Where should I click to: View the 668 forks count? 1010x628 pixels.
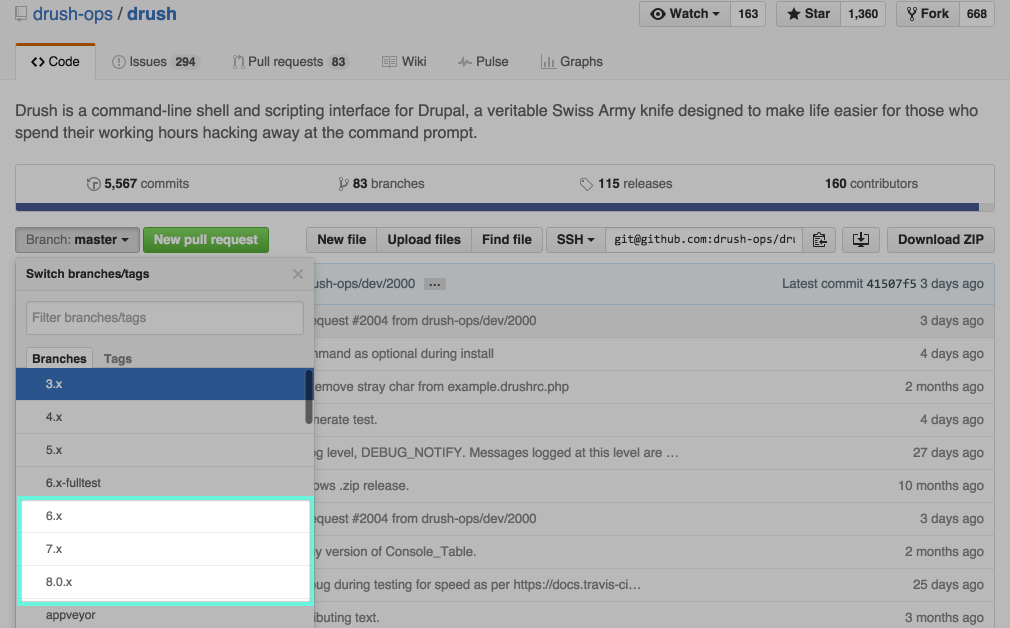pyautogui.click(x=977, y=14)
